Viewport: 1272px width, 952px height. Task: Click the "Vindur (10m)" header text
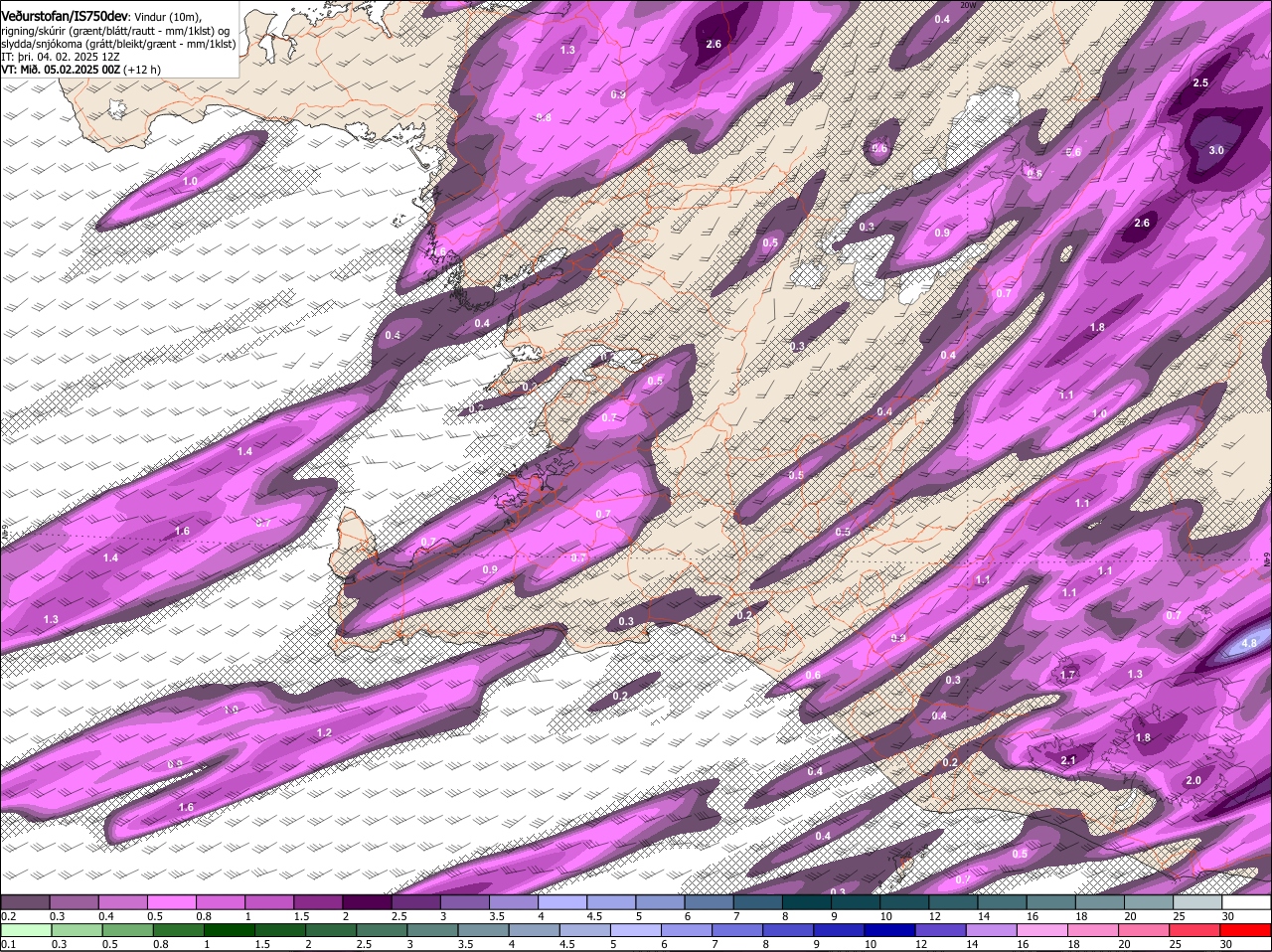click(x=168, y=17)
